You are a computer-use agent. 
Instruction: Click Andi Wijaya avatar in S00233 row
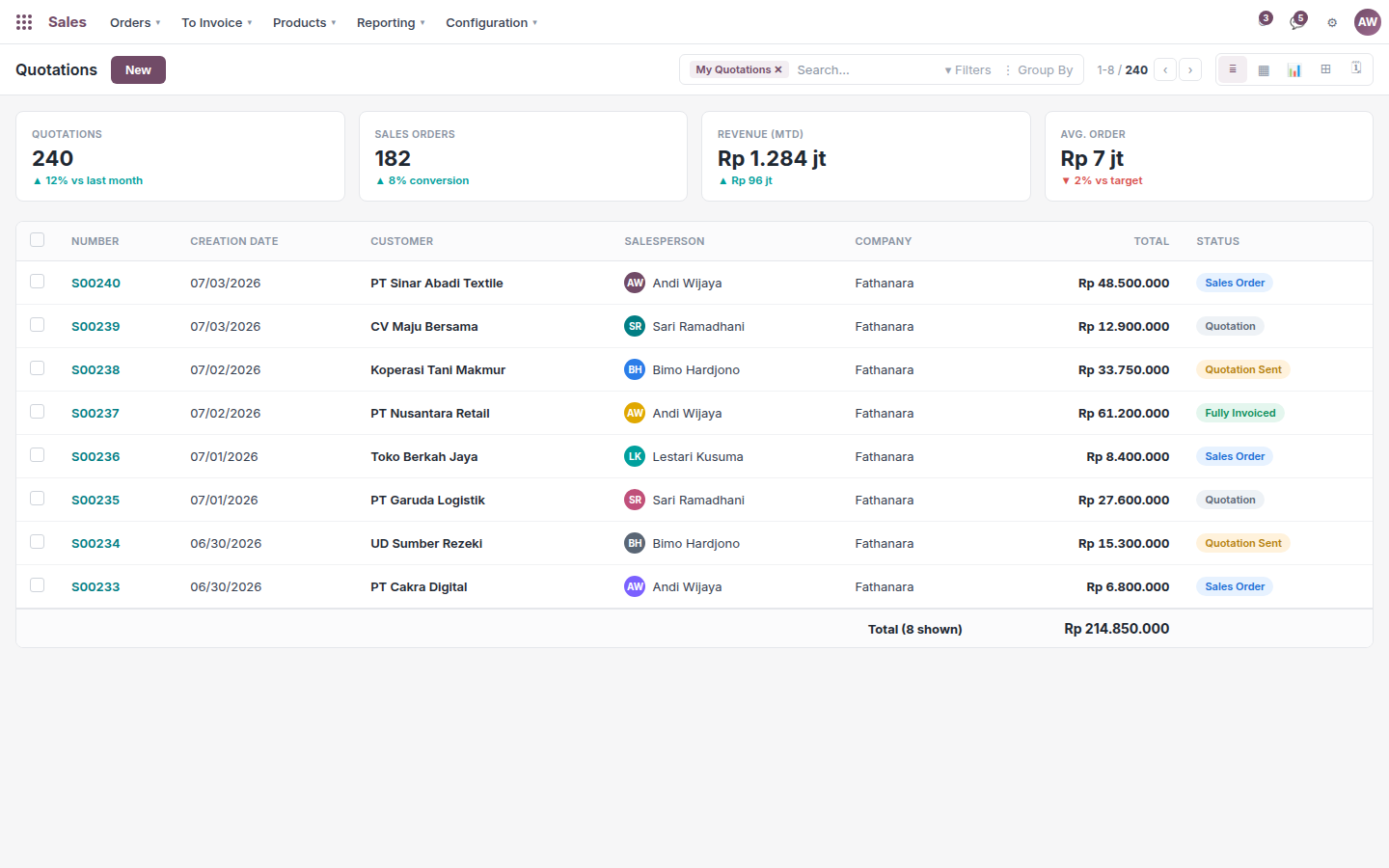[x=635, y=586]
